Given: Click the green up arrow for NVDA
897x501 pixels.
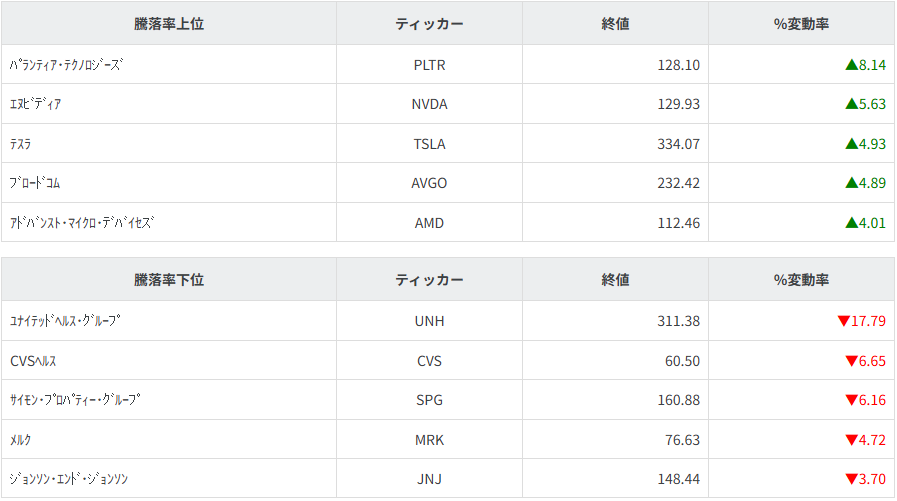Looking at the screenshot, I should 851,104.
